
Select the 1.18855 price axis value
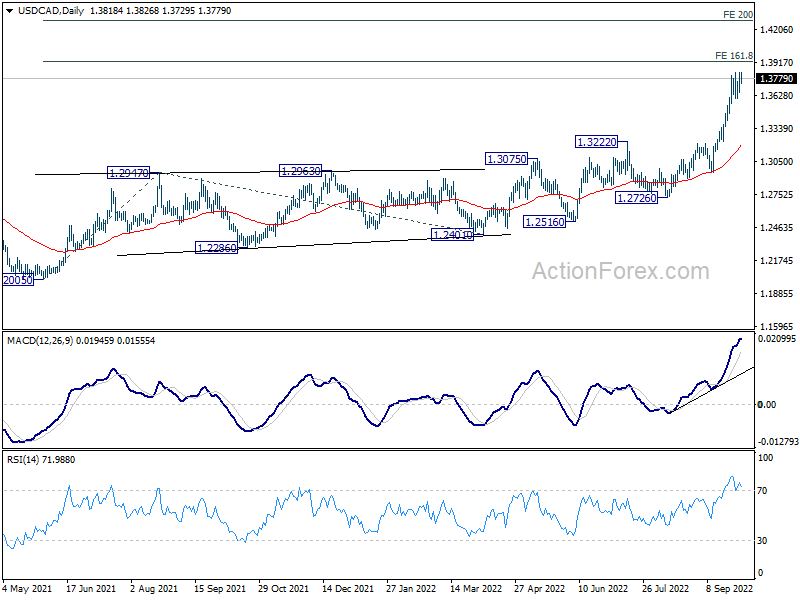777,294
